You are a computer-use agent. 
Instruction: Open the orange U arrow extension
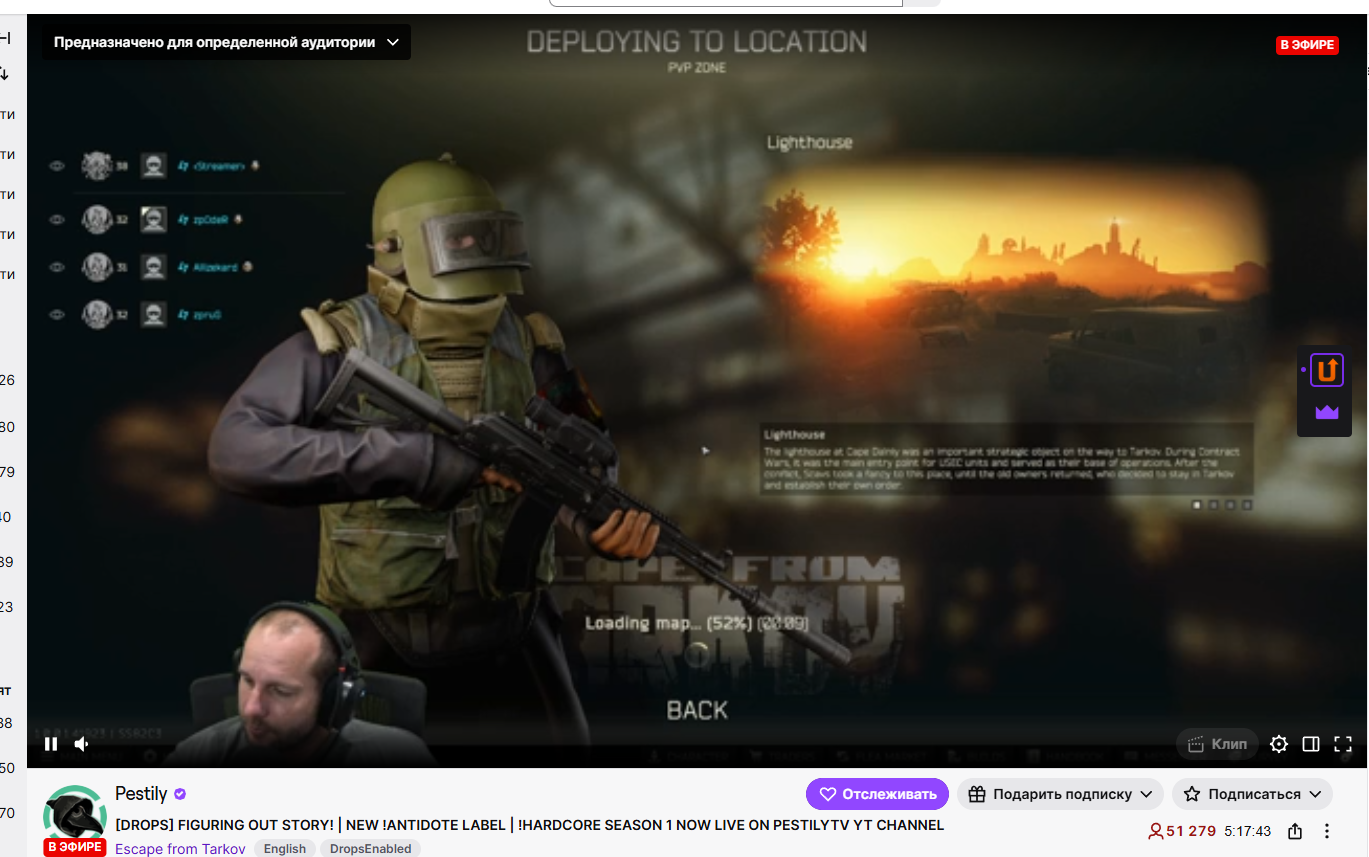(1327, 370)
